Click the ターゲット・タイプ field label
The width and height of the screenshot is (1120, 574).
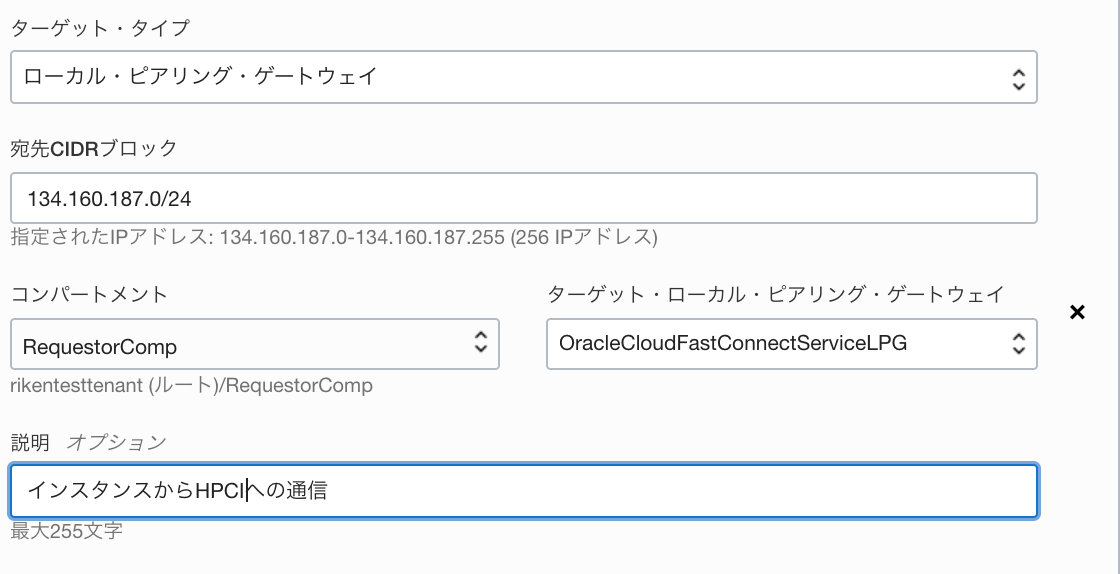[x=100, y=29]
